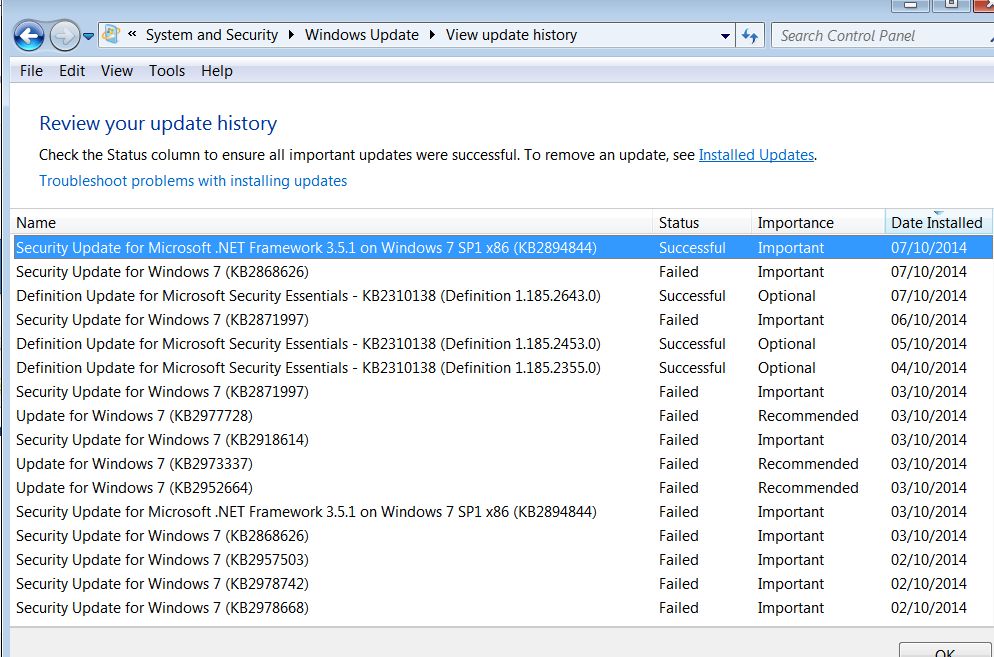Select the failed KB2977728 update row

tap(503, 416)
